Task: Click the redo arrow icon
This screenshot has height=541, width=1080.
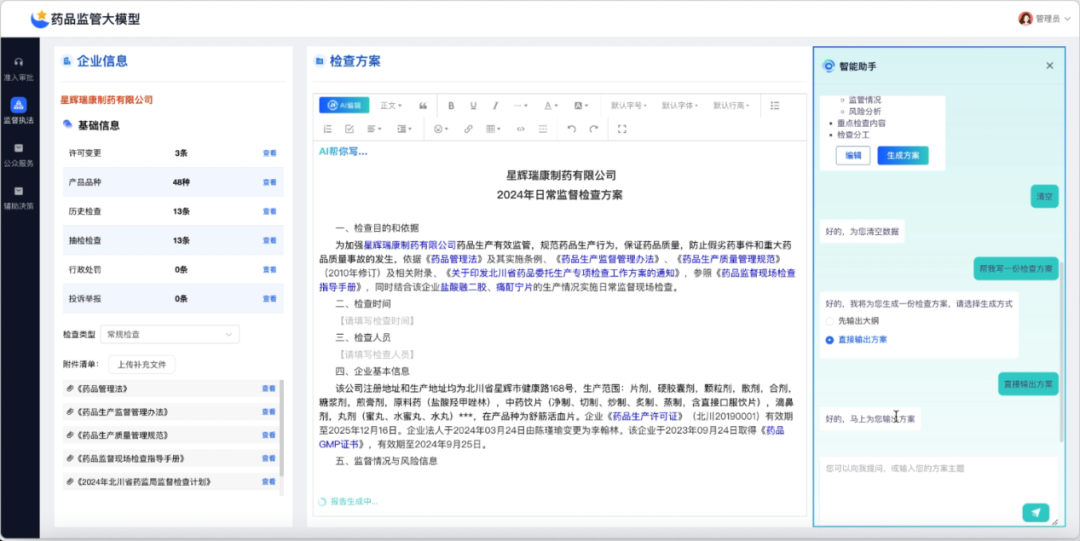Action: 594,129
